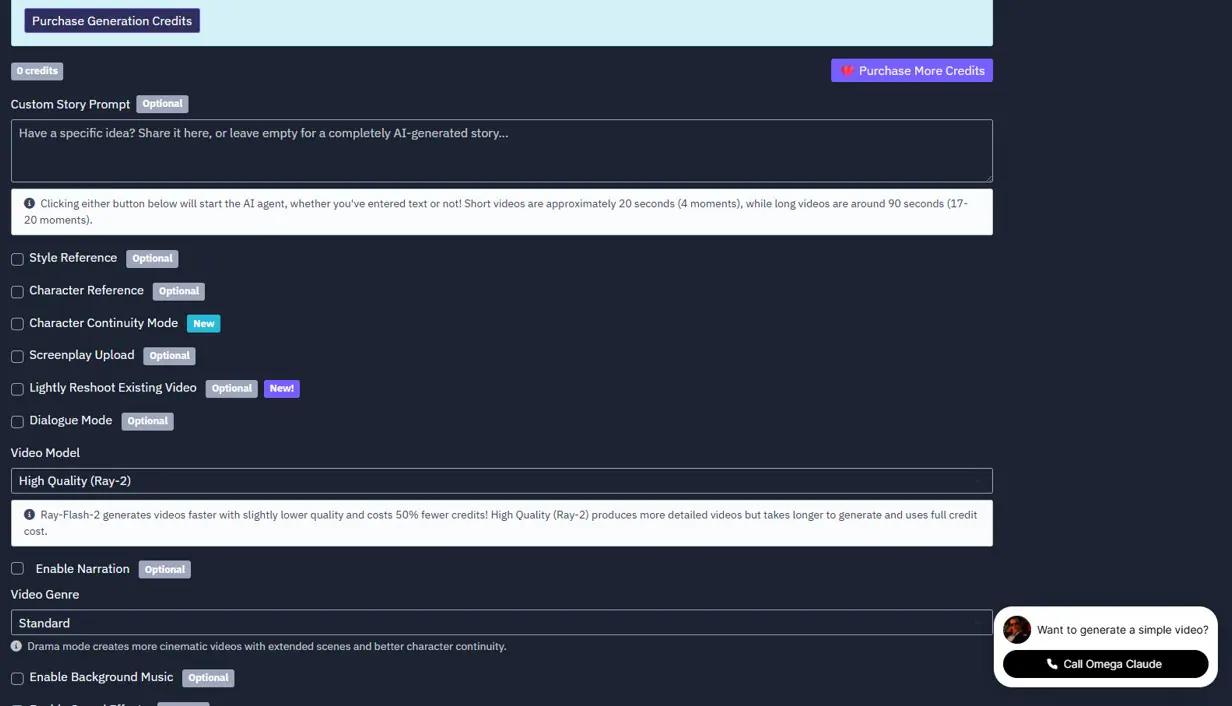Click the Optional badge beside Custom Story Prompt
1232x706 pixels.
click(162, 104)
